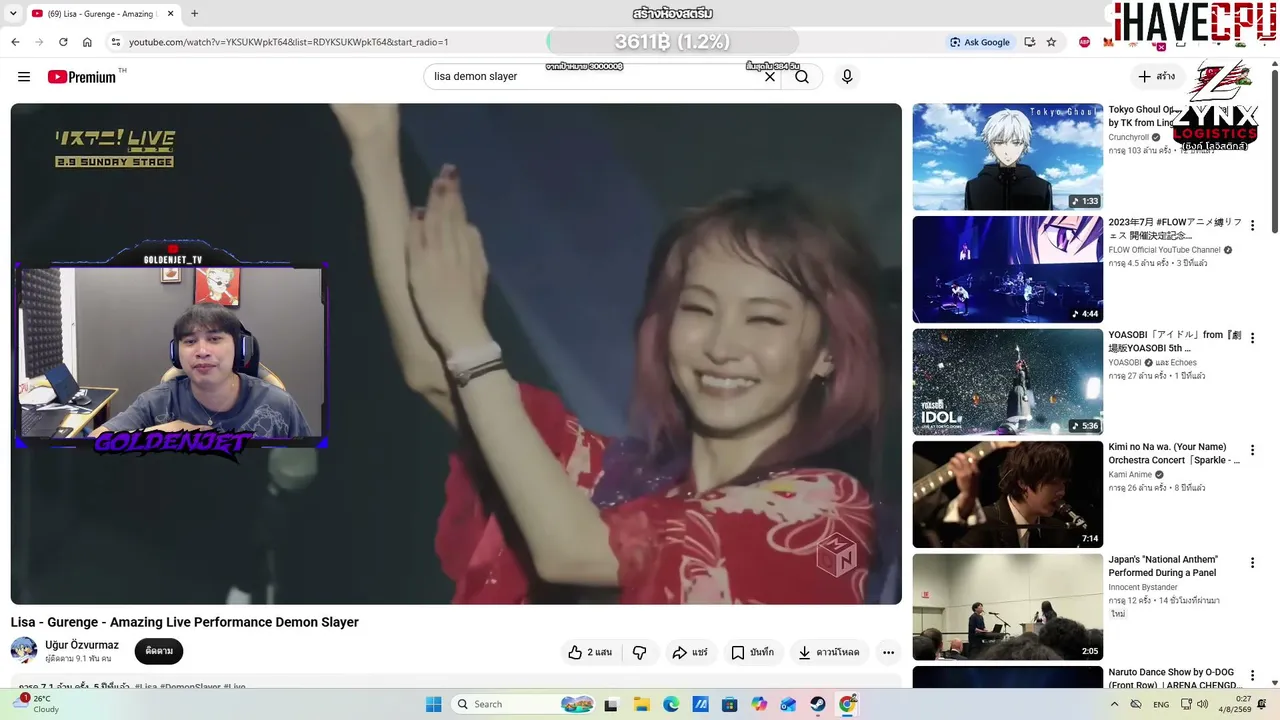Play the FLOW live concert thumbnail
The width and height of the screenshot is (1280, 720).
point(1008,269)
